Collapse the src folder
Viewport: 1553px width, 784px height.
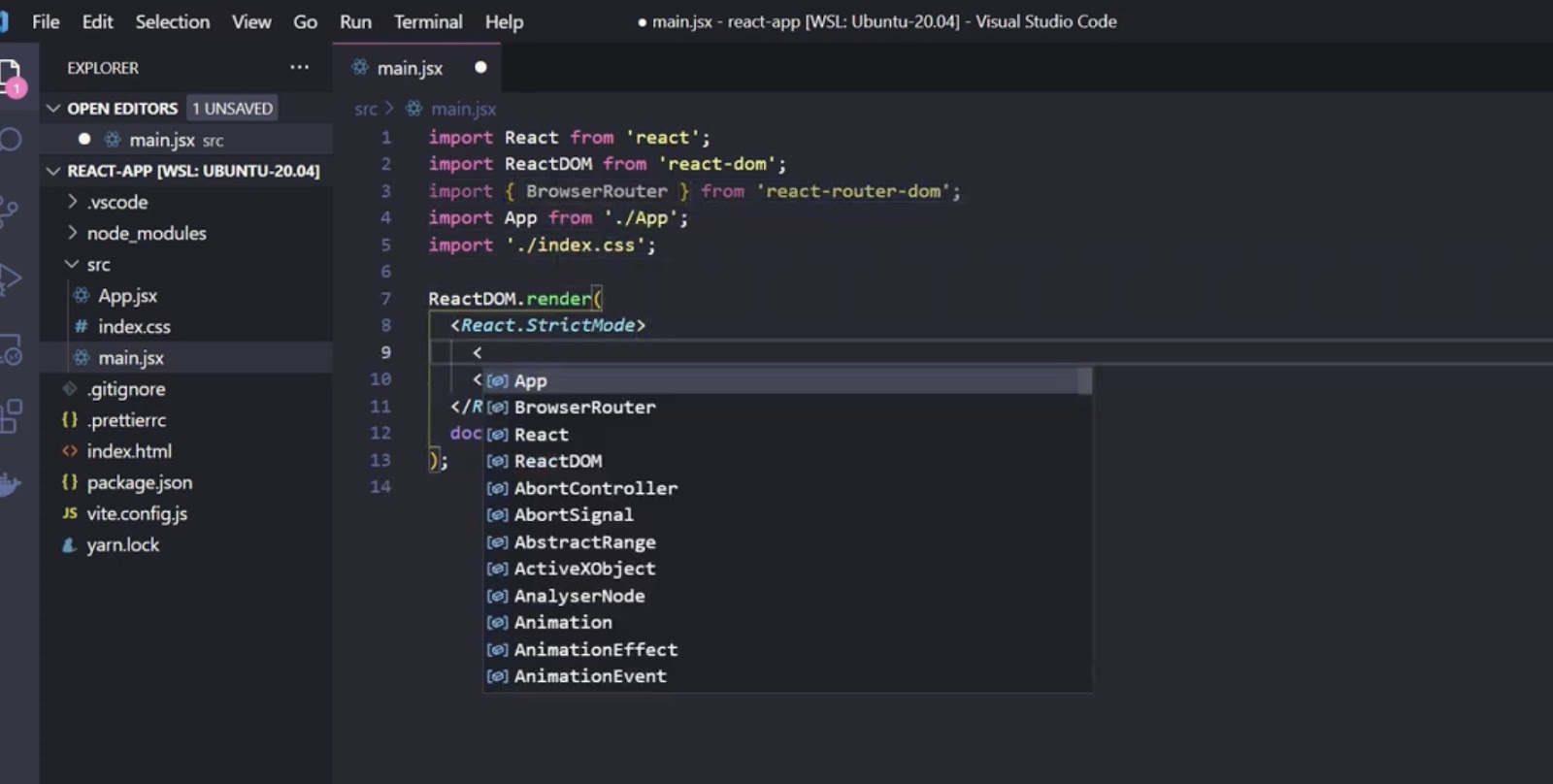click(x=72, y=264)
